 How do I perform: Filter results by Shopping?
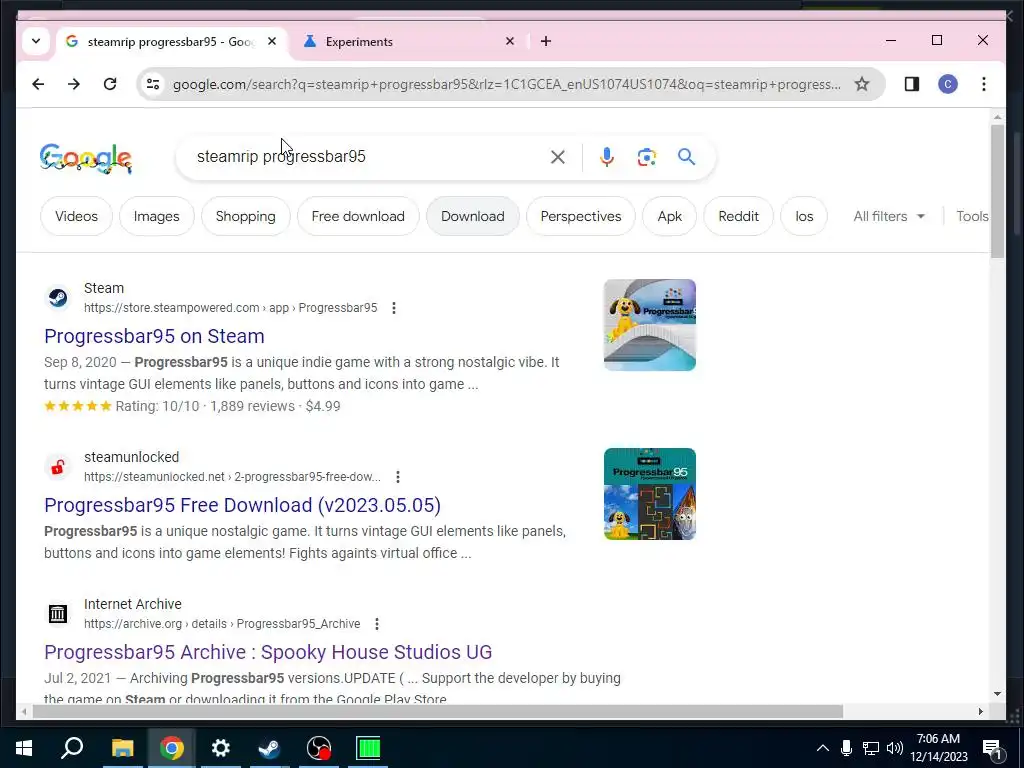(x=246, y=216)
